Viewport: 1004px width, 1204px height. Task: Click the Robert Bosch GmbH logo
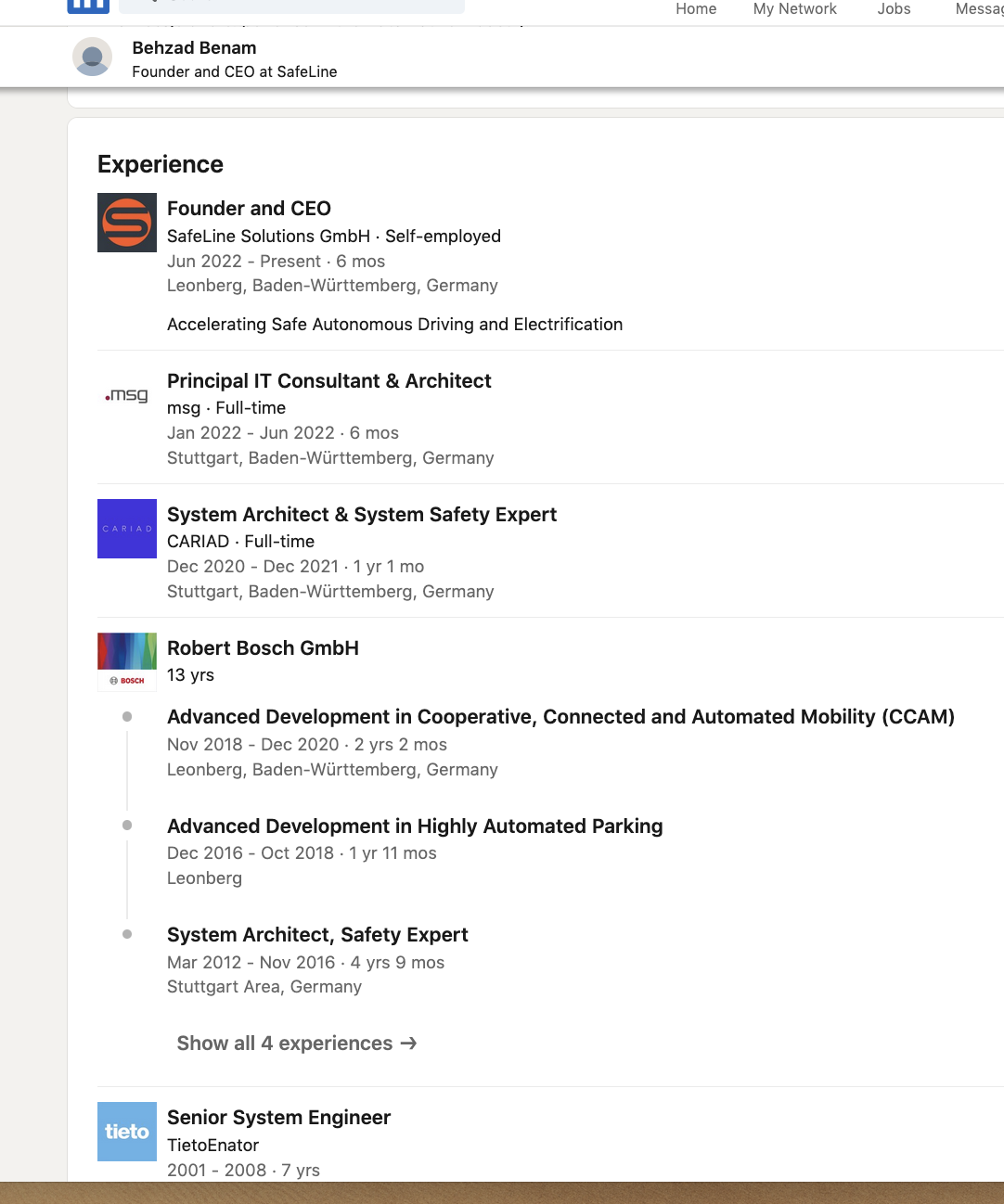(127, 662)
